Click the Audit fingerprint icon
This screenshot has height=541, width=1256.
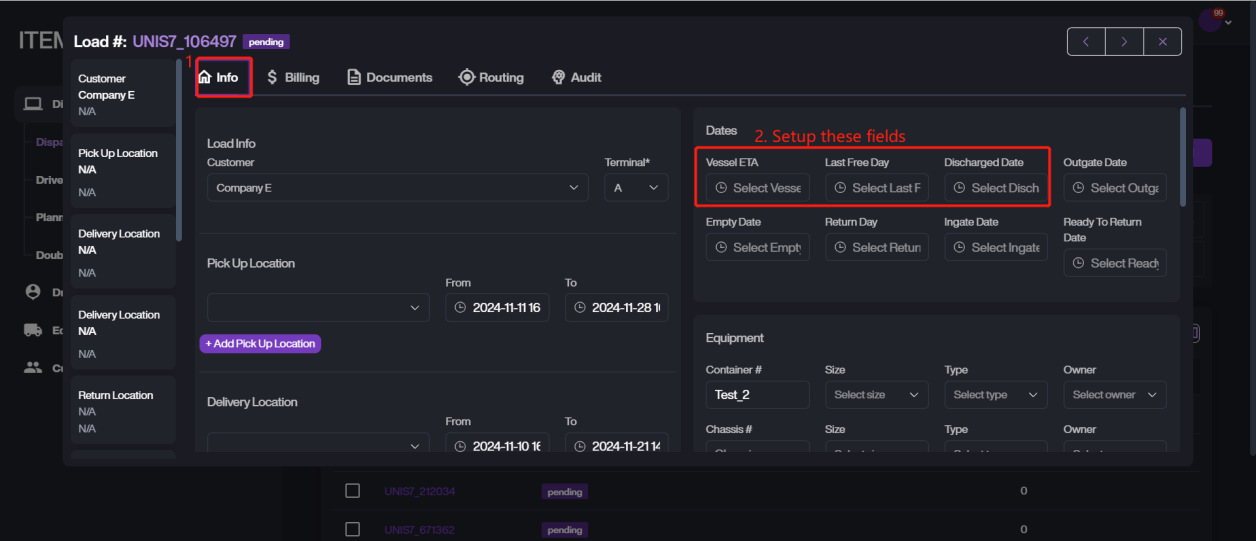(559, 77)
